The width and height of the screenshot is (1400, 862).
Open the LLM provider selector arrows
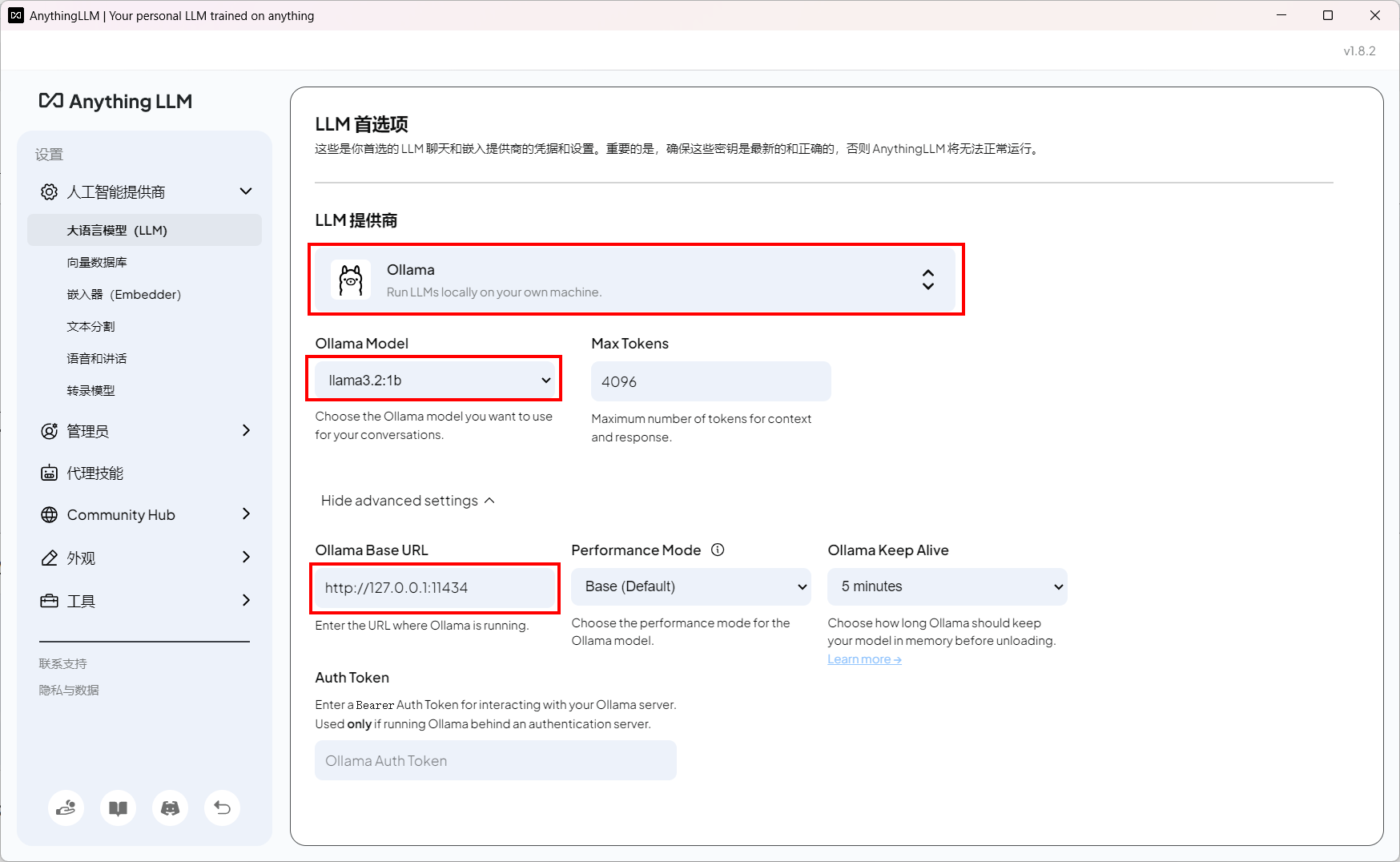[927, 280]
